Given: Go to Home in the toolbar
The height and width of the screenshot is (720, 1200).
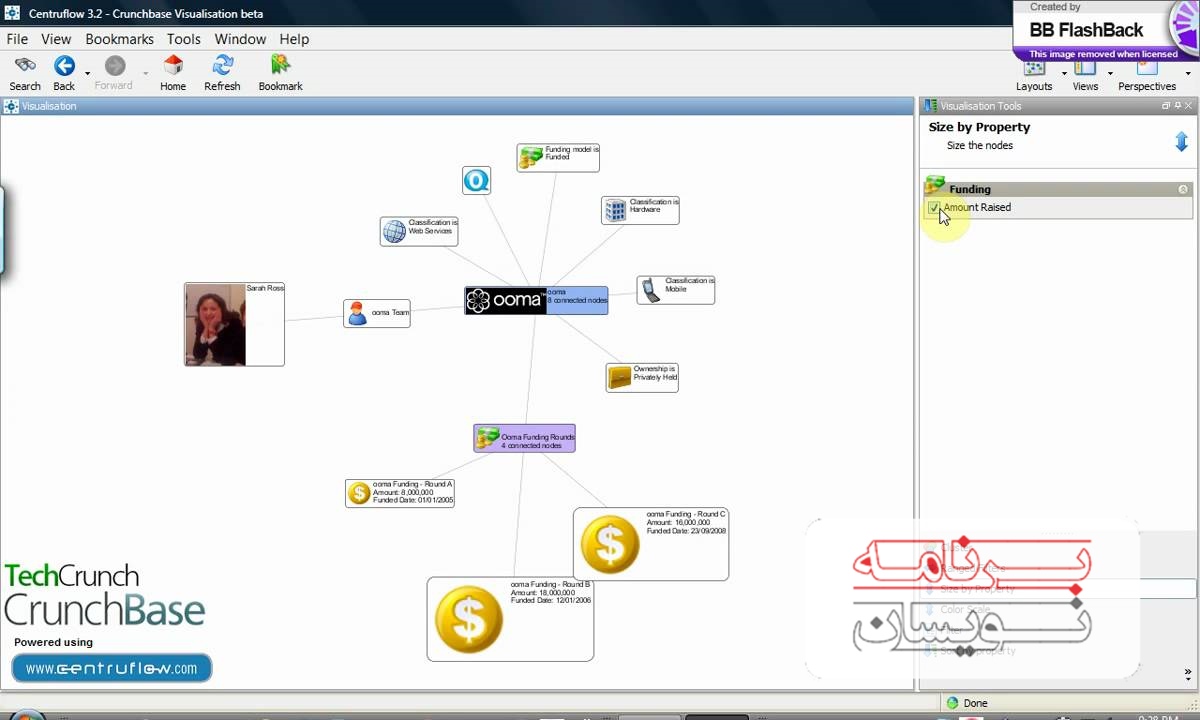Looking at the screenshot, I should (x=173, y=66).
